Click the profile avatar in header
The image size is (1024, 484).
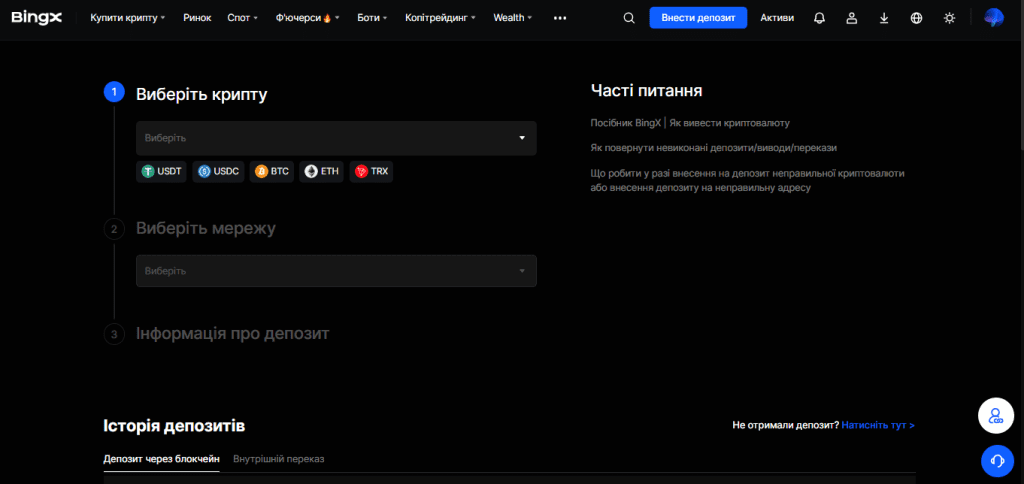click(994, 18)
